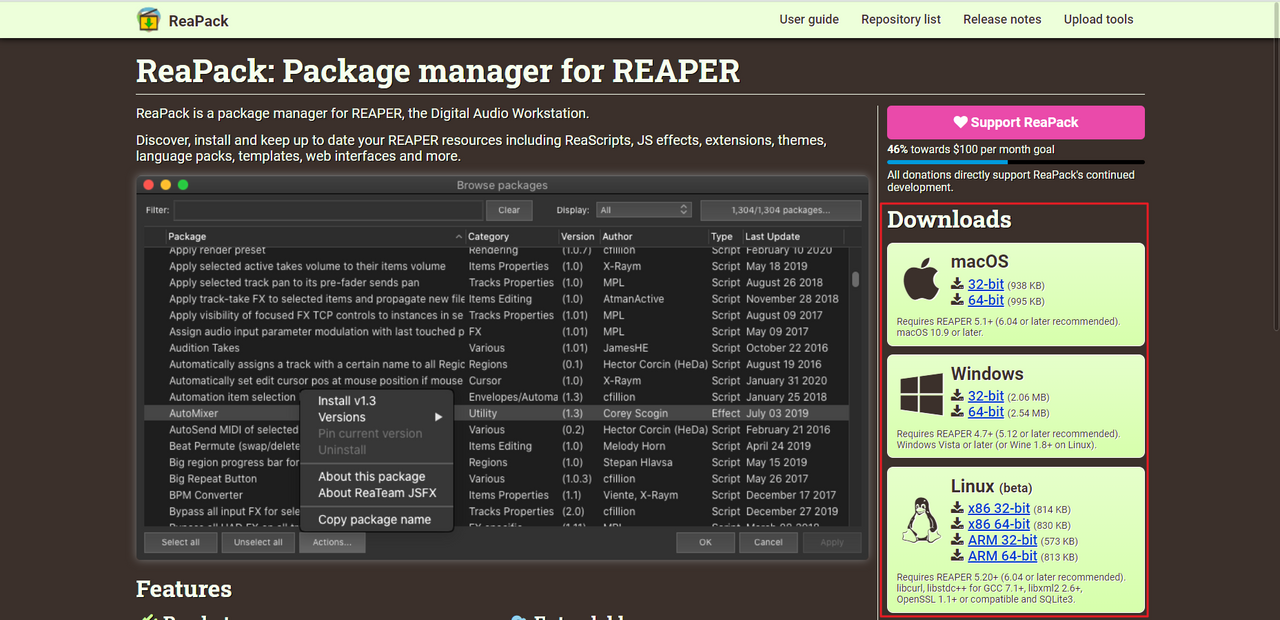This screenshot has width=1280, height=620.
Task: Click author 'Corey Scogin' cell
Action: 635,413
